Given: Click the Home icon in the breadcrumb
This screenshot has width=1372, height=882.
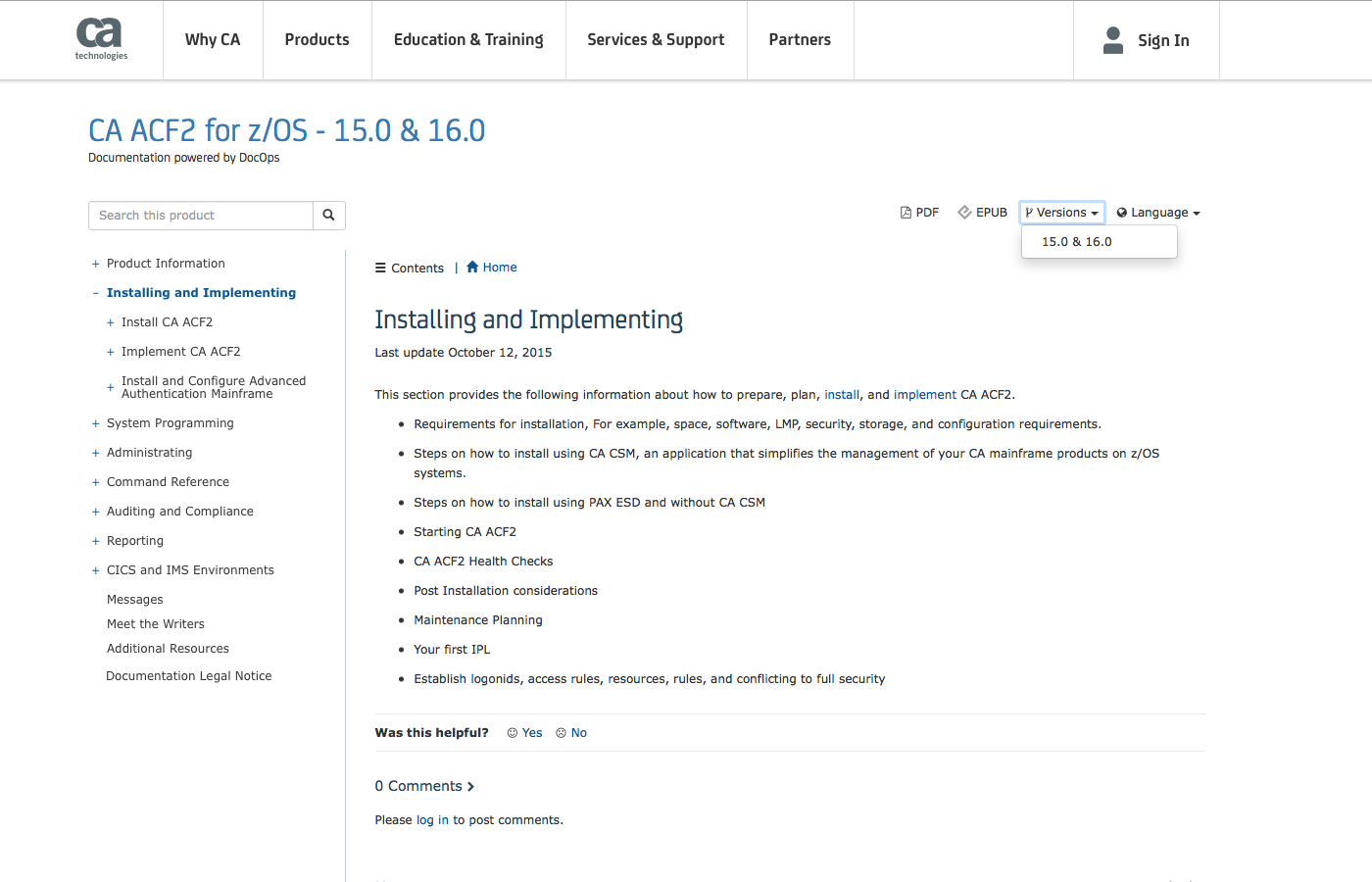Looking at the screenshot, I should [471, 267].
